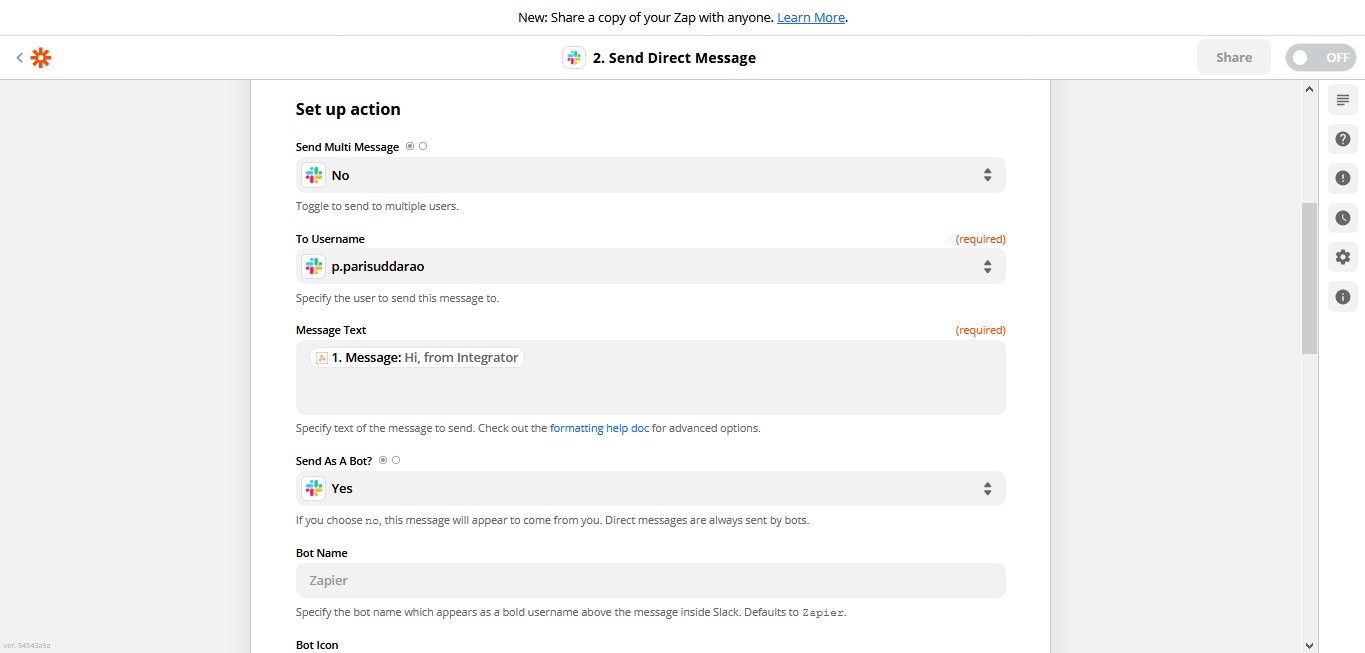
Task: Click the back arrow chevron
Action: click(x=19, y=58)
